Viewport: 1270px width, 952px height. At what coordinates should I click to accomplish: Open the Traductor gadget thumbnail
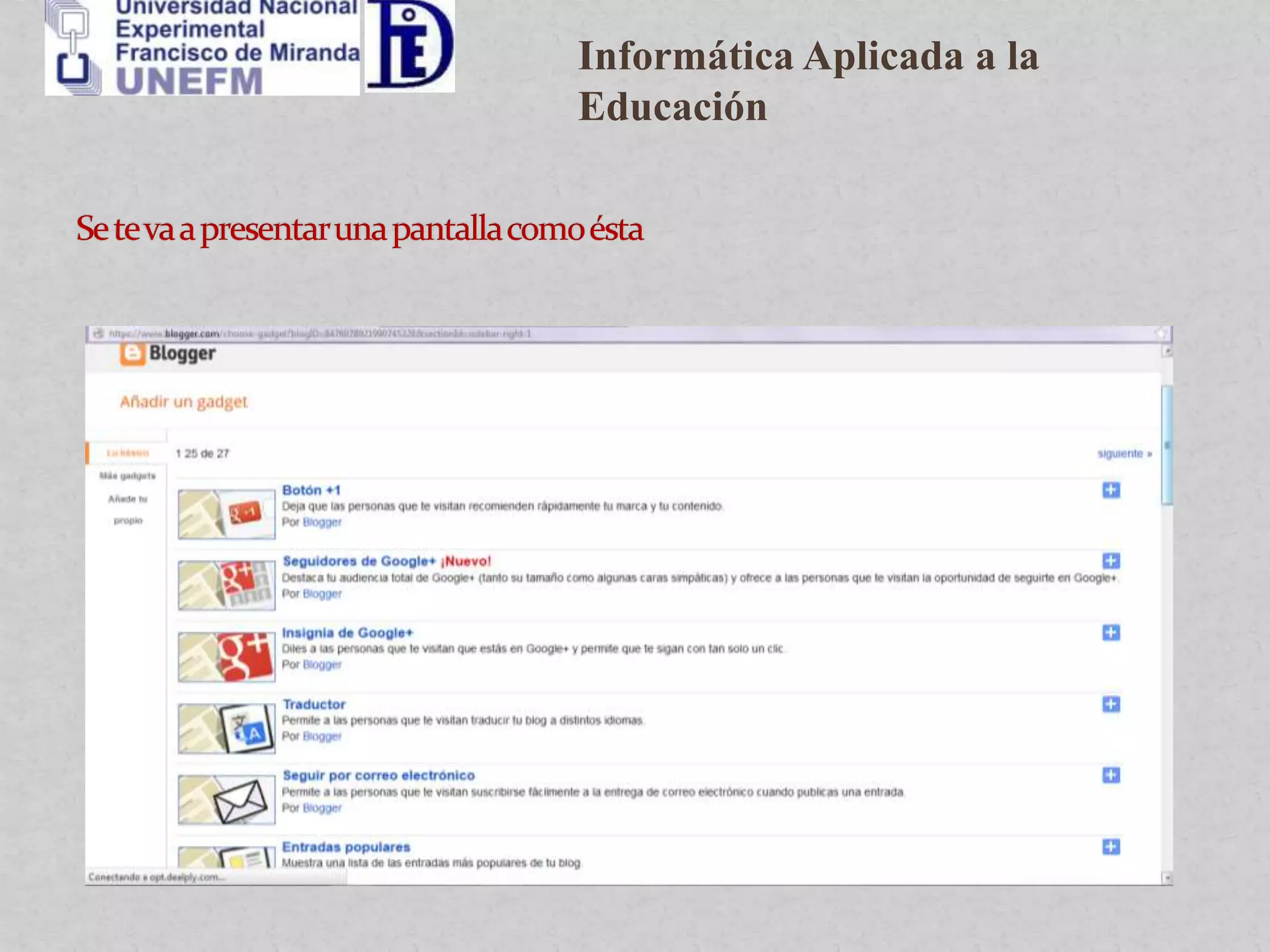pos(226,728)
